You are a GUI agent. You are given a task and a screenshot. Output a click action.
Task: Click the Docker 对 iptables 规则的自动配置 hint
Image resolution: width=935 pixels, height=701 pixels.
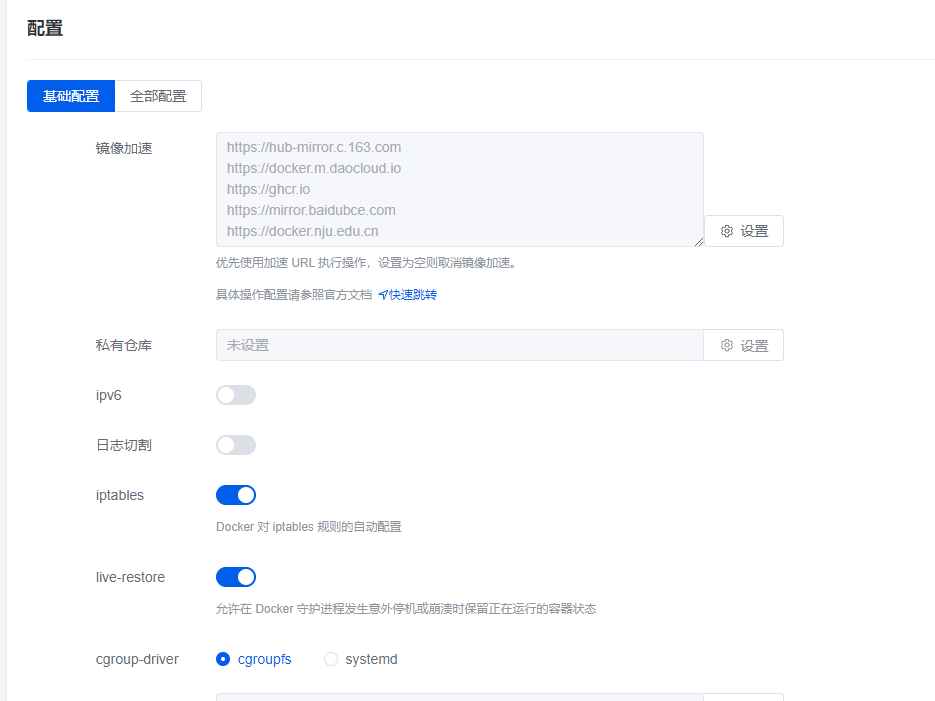click(309, 527)
